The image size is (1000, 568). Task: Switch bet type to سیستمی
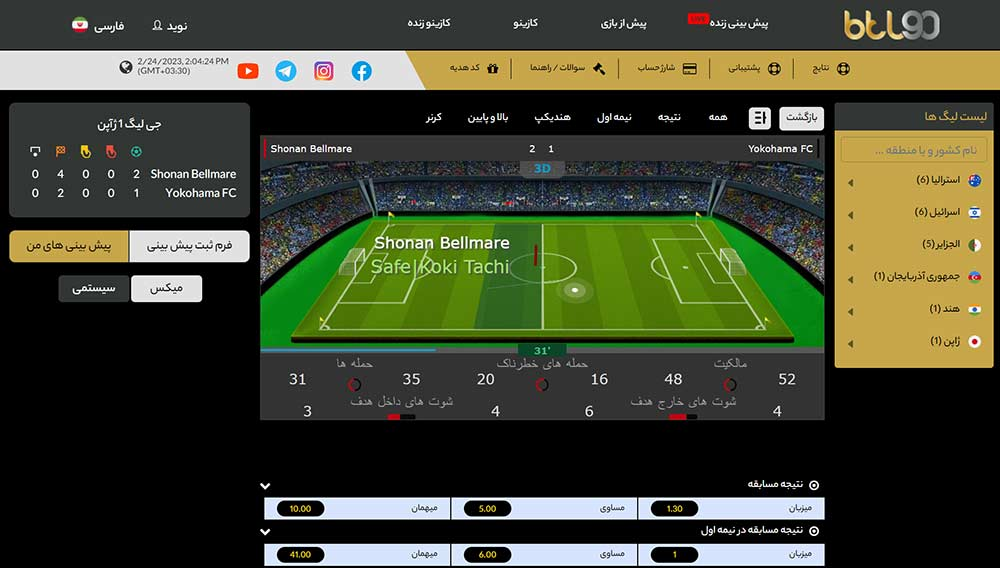pyautogui.click(x=94, y=289)
